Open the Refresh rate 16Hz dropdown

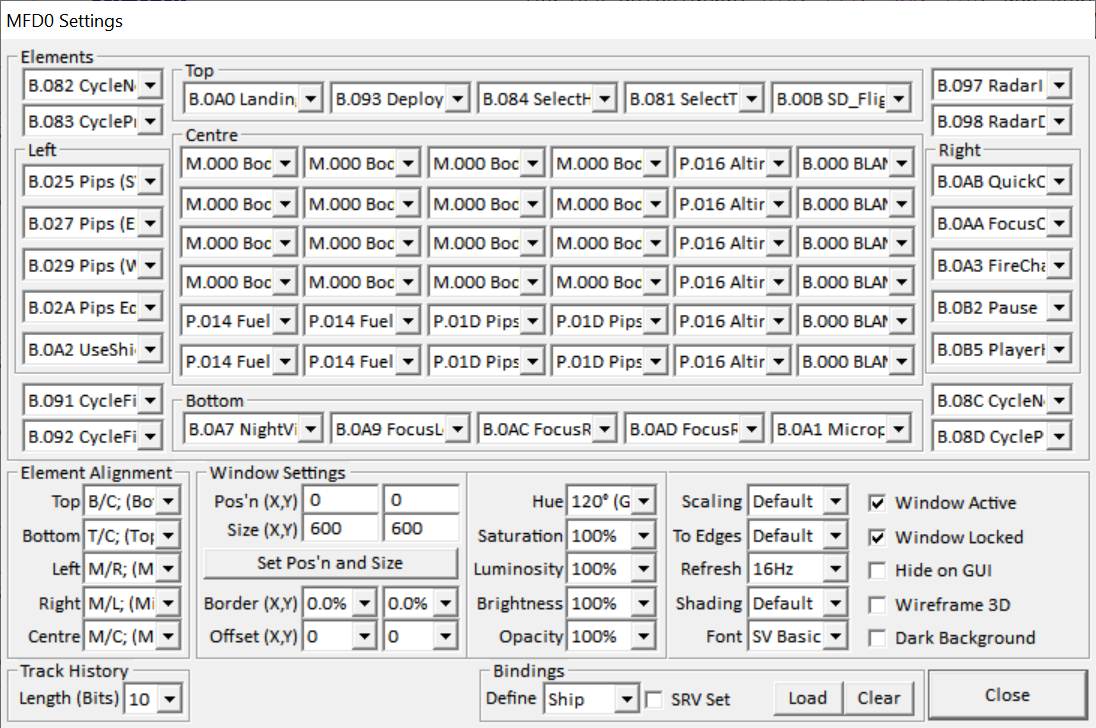pos(798,569)
